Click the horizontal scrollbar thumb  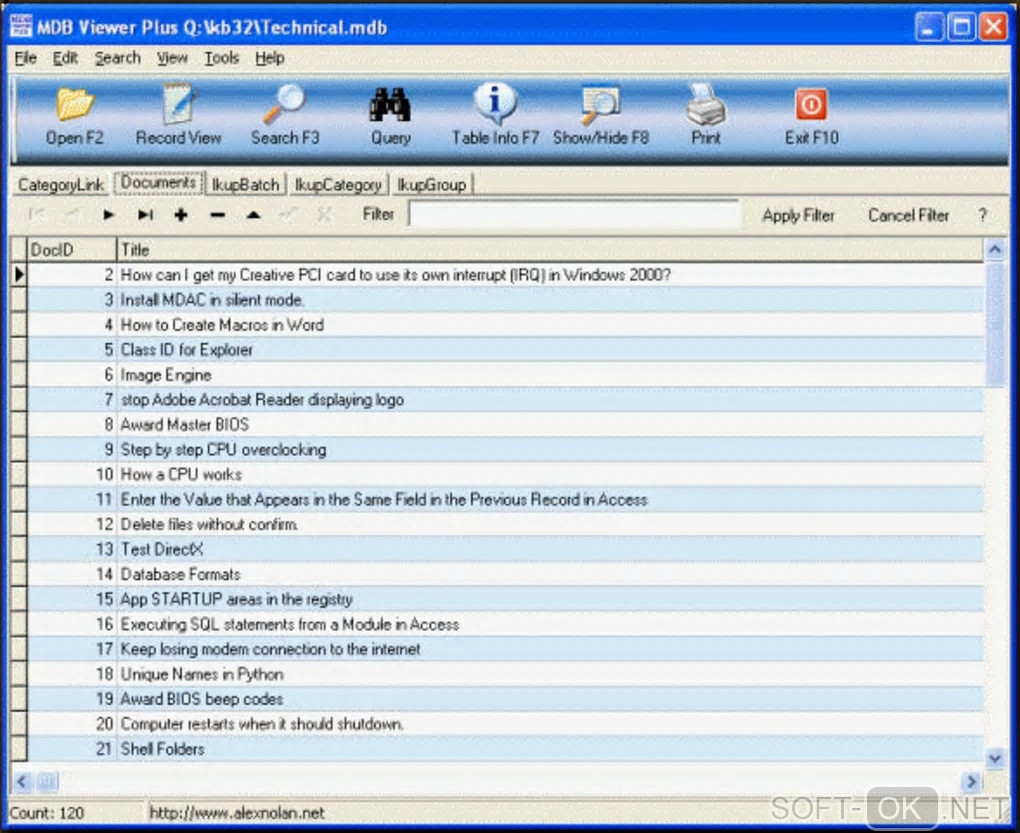tap(47, 782)
